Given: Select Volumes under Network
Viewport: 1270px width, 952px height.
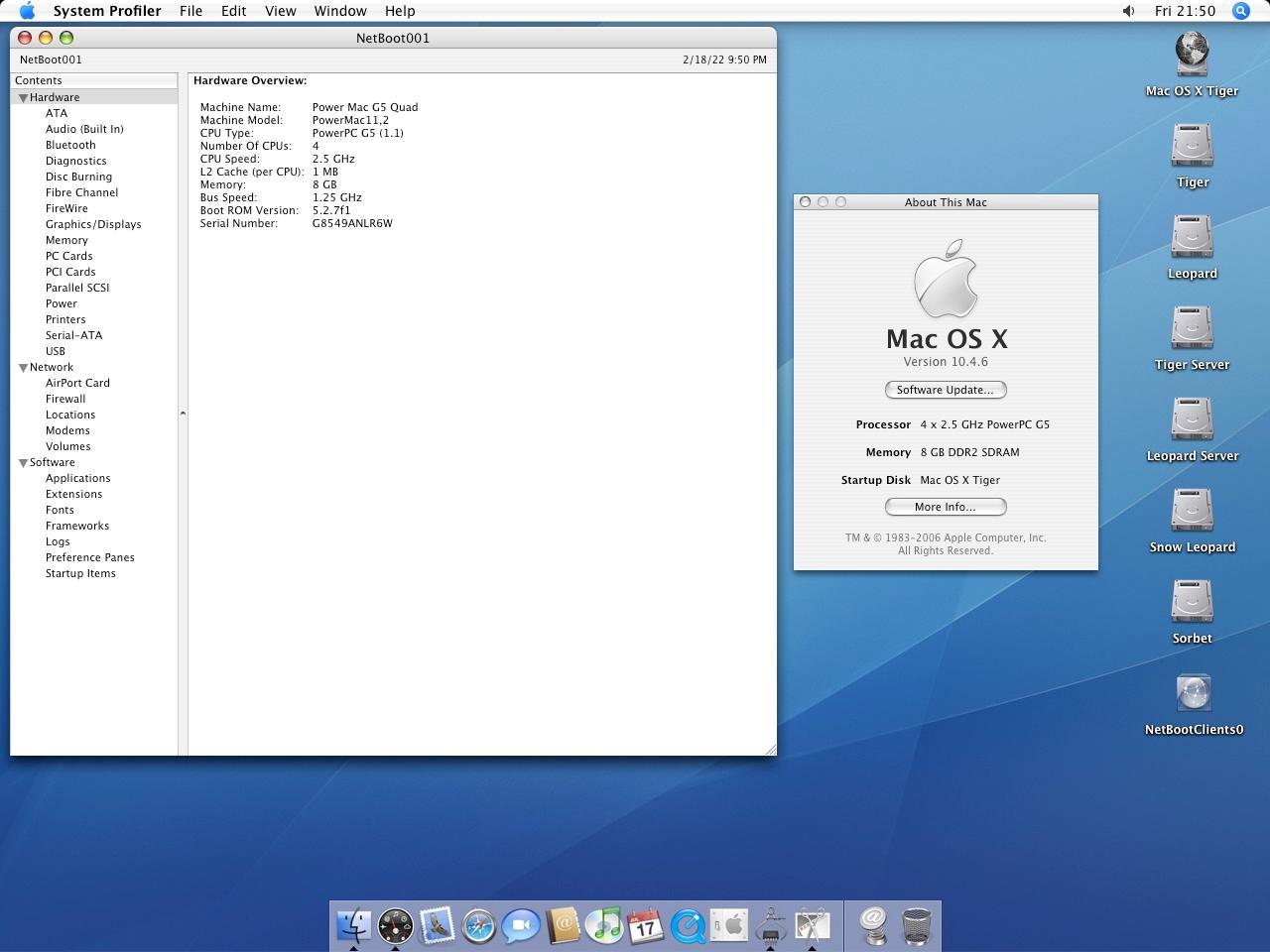Looking at the screenshot, I should 67,446.
